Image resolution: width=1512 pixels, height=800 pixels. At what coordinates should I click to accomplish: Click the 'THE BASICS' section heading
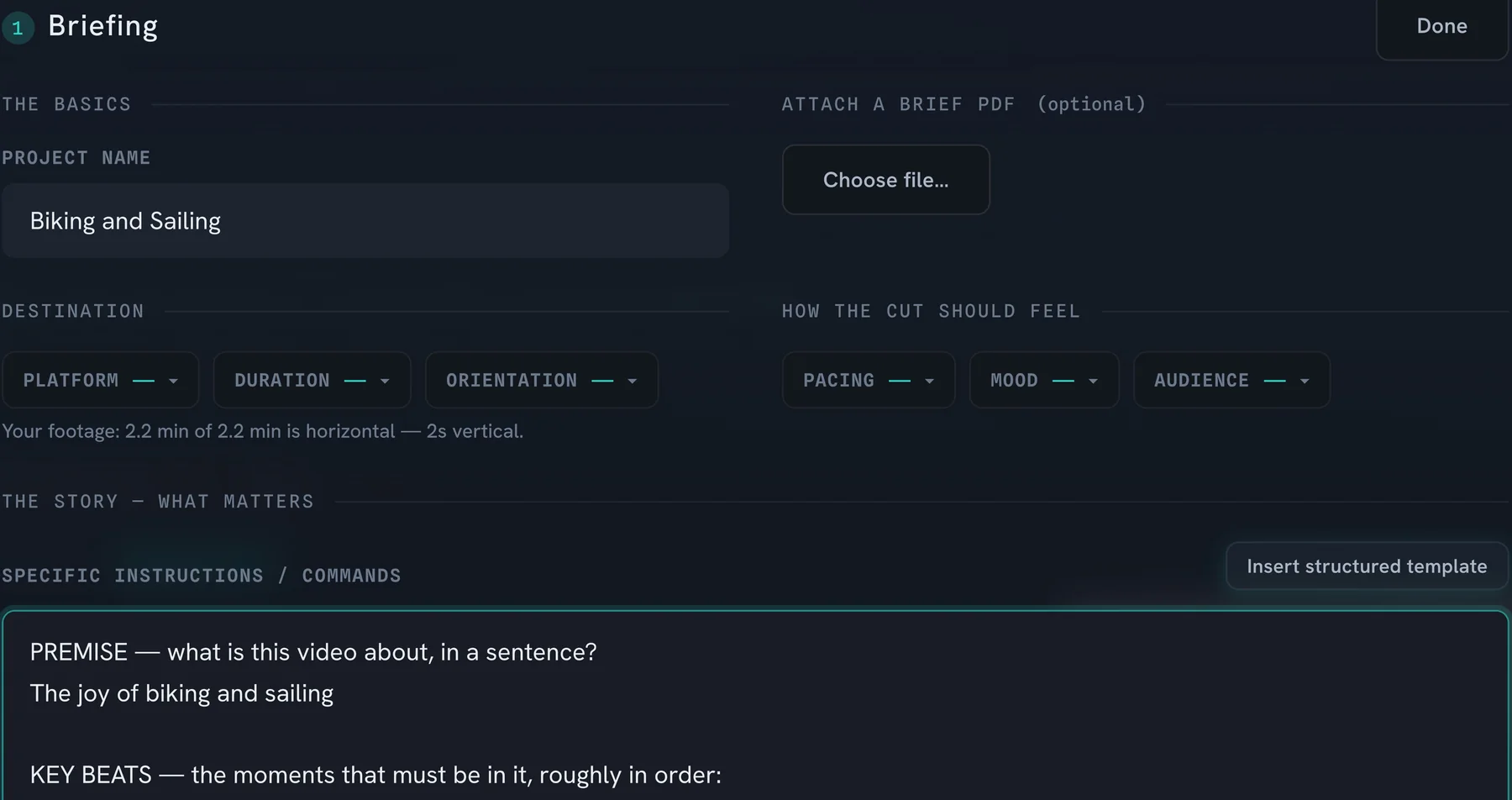[66, 104]
